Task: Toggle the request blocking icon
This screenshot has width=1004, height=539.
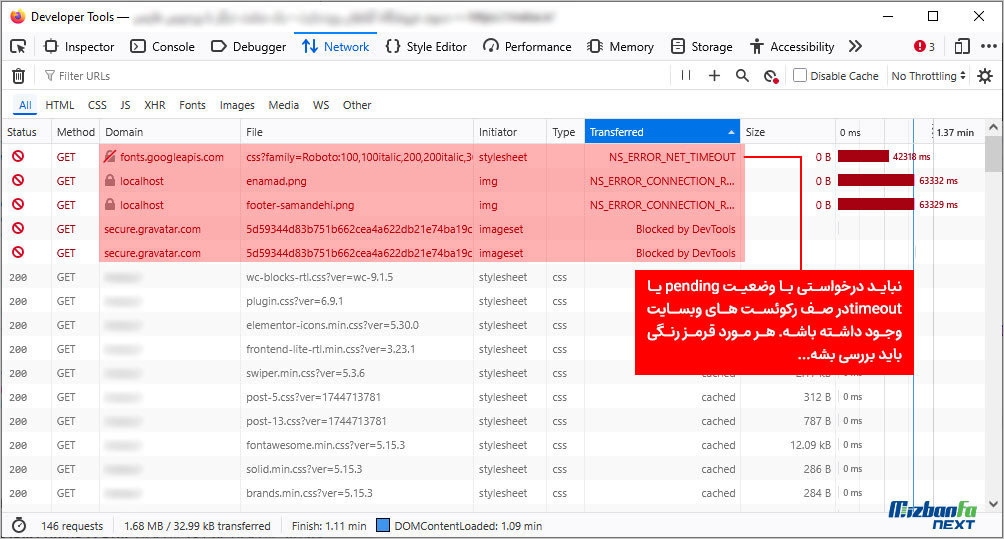Action: click(x=771, y=76)
